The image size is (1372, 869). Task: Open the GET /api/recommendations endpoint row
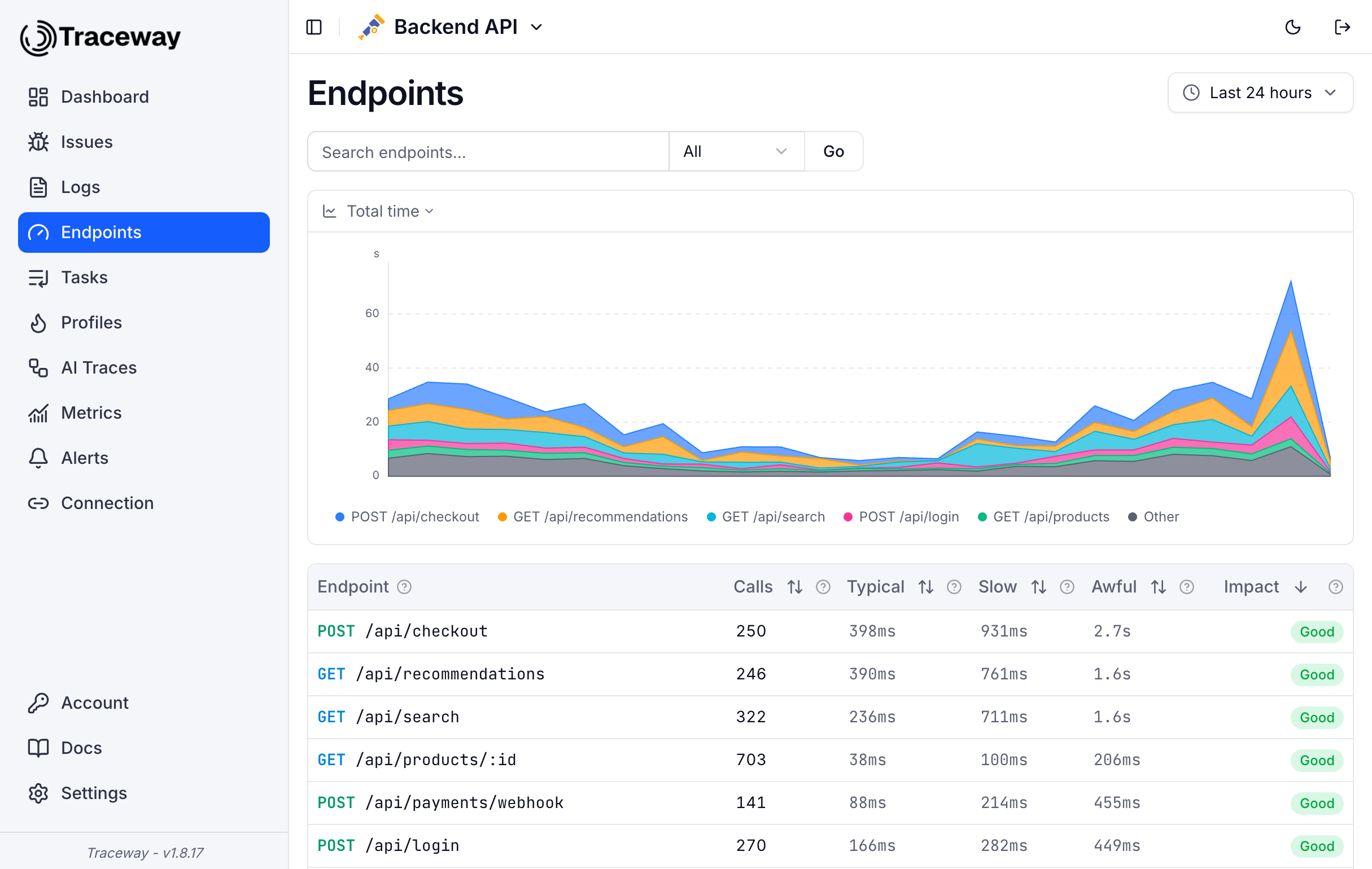coord(830,674)
